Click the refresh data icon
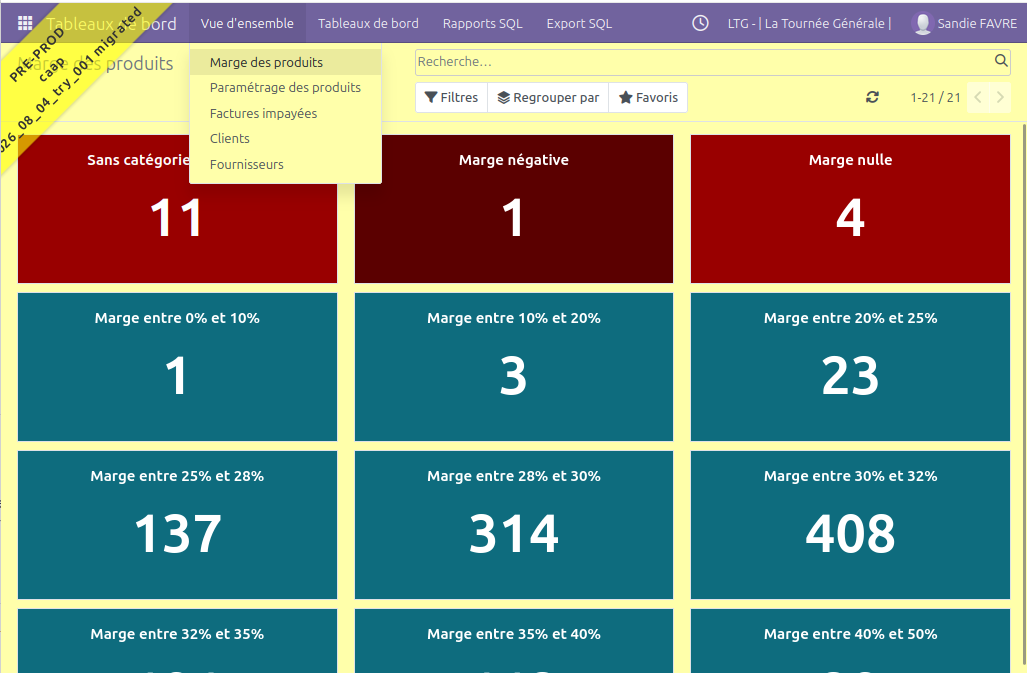The image size is (1027, 673). click(x=872, y=98)
